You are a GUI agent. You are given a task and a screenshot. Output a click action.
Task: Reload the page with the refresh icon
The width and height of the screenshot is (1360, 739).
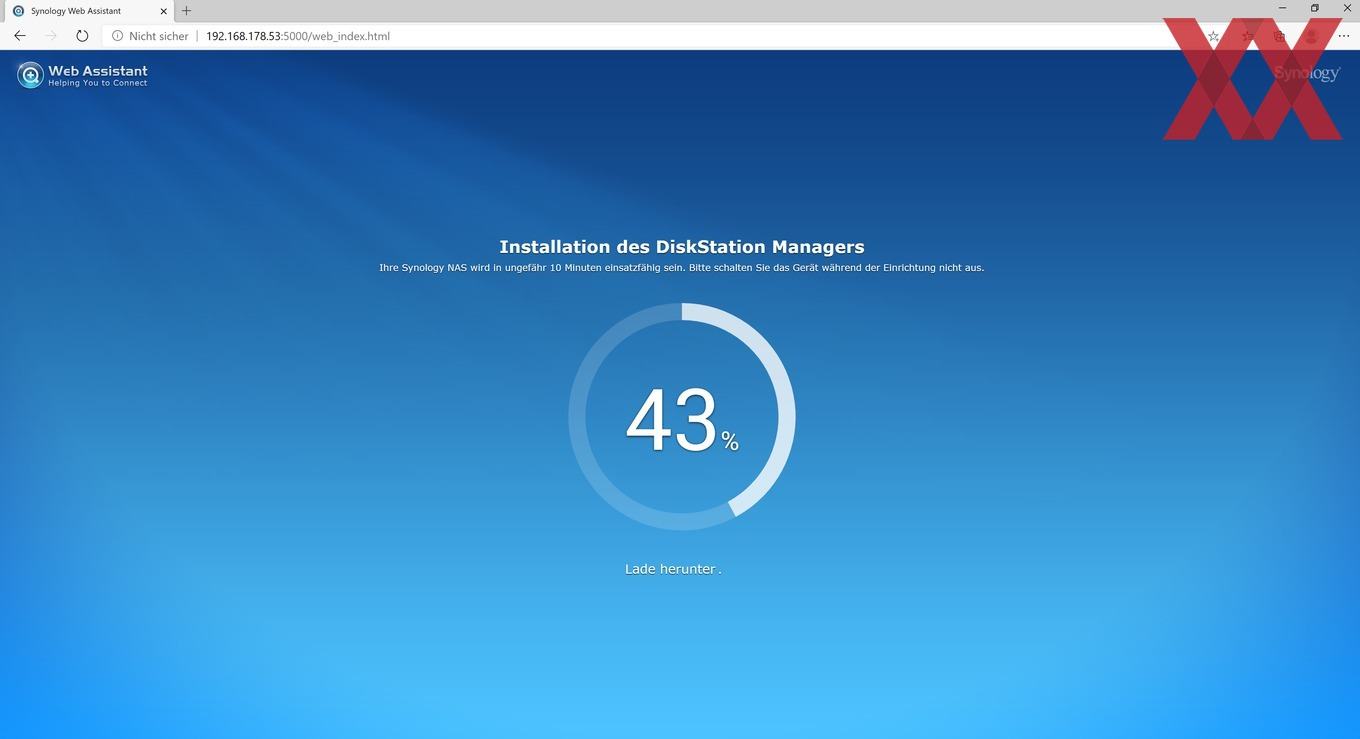[82, 36]
